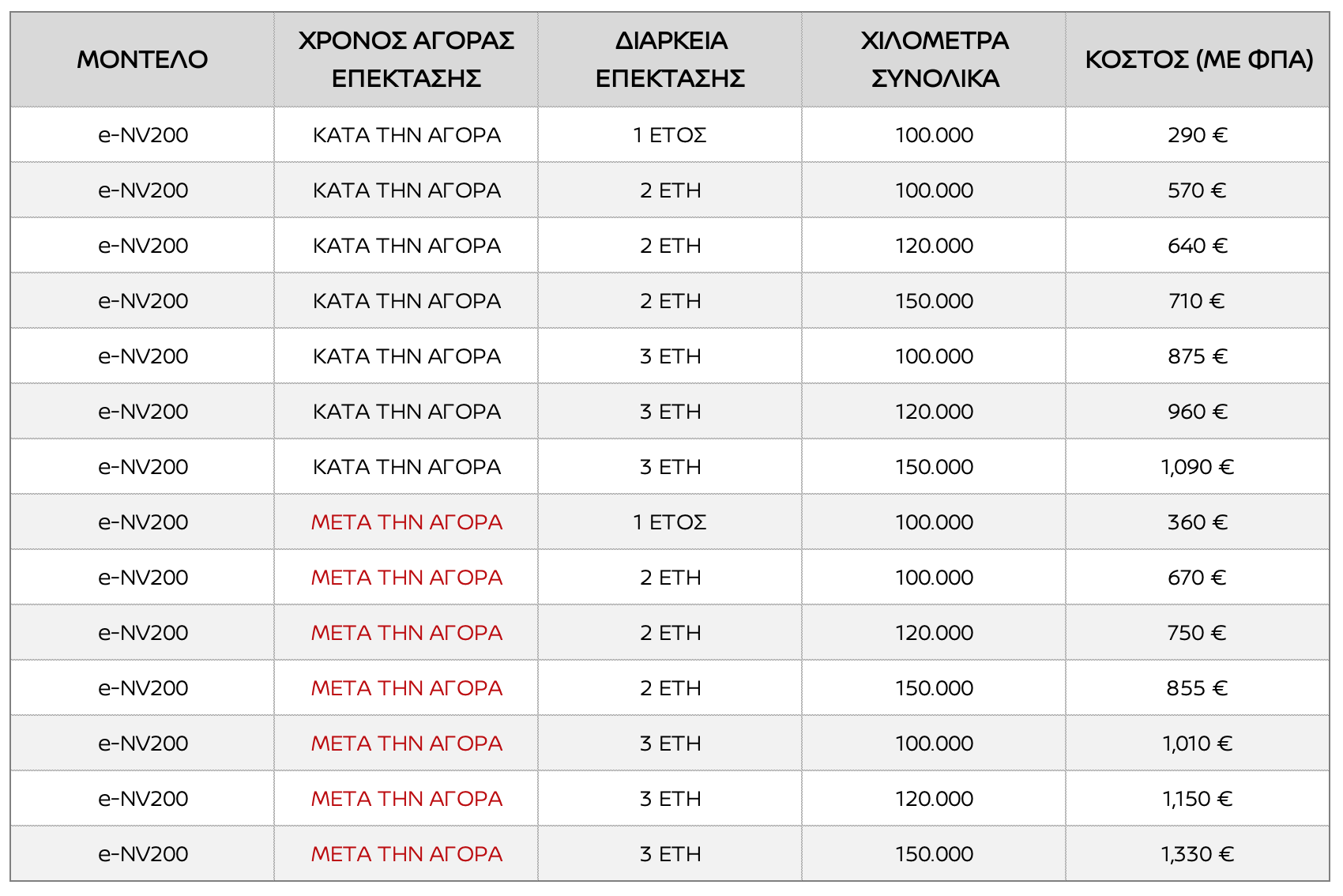Click the 1,150 € cost value
This screenshot has height=896, width=1343.
coord(1198,799)
